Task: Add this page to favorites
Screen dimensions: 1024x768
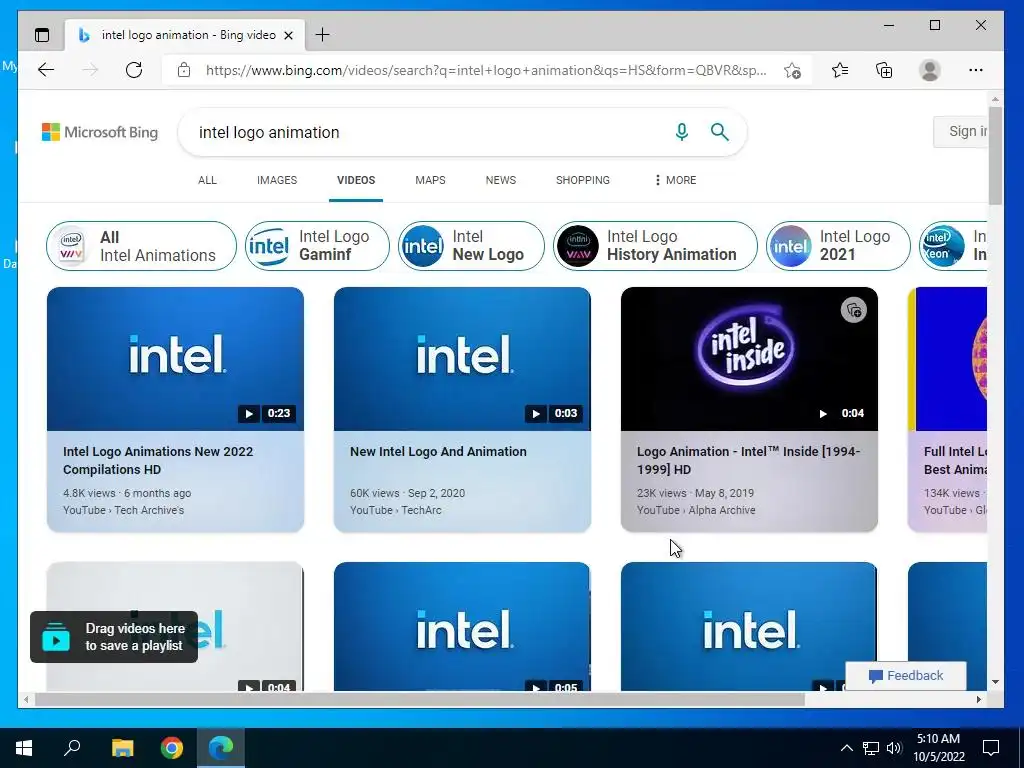Action: tap(792, 70)
